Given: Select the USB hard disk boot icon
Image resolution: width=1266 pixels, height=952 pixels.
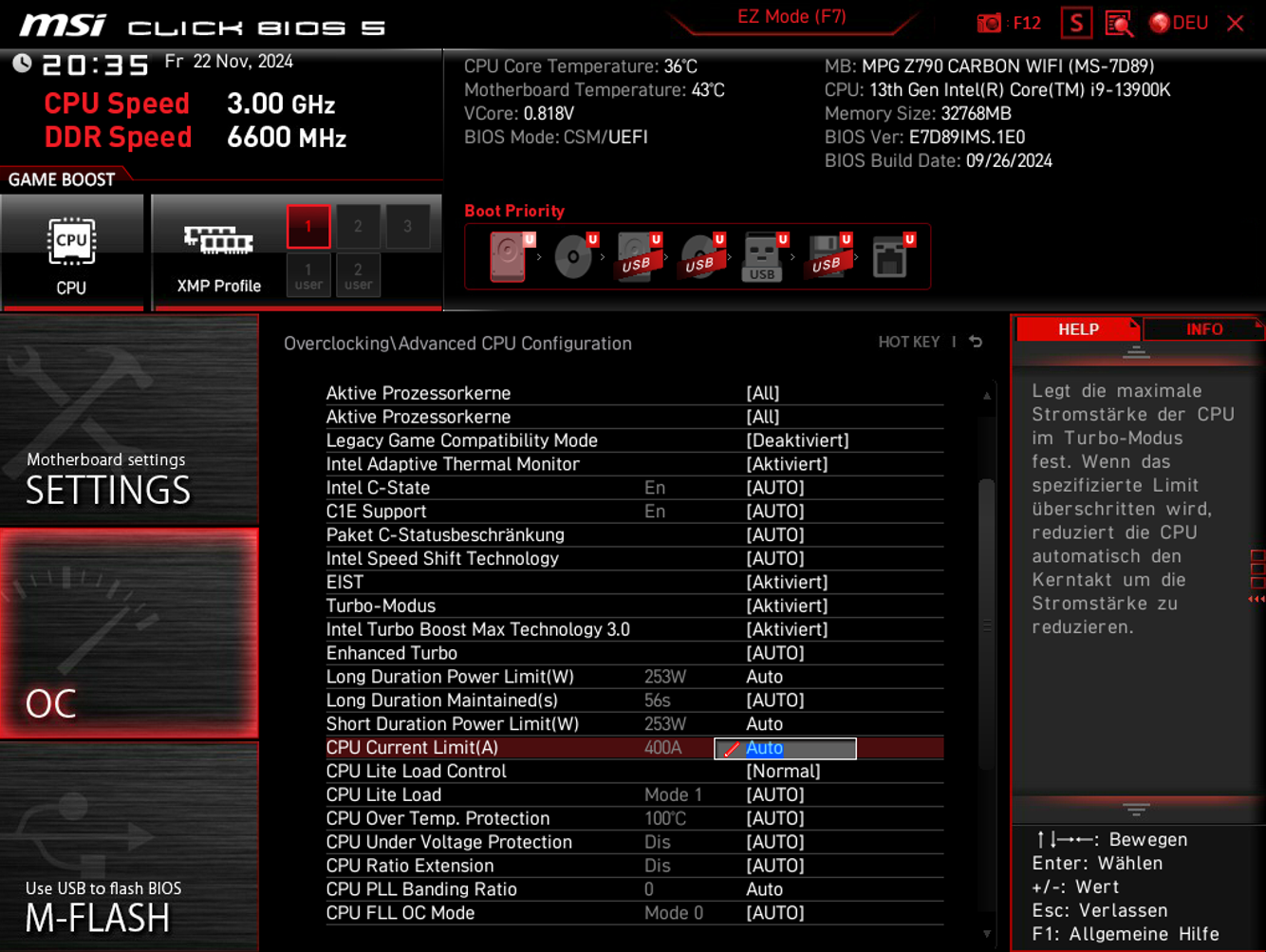Looking at the screenshot, I should (x=639, y=256).
